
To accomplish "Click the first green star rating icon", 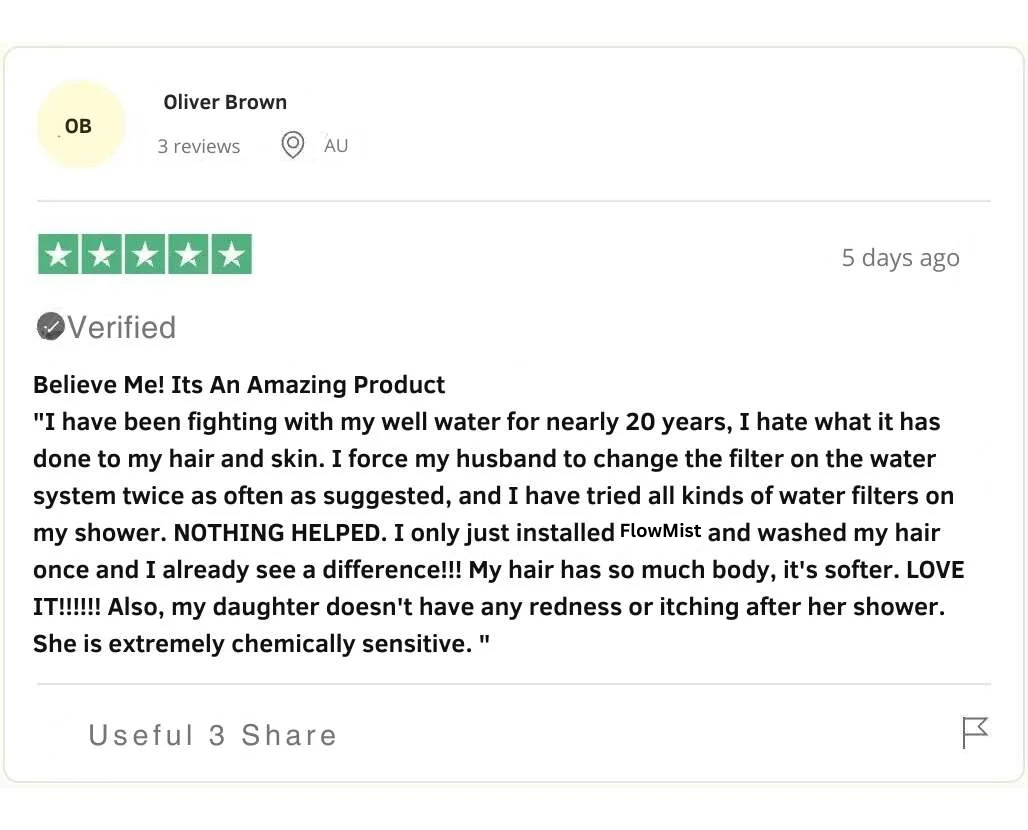I will pos(58,254).
